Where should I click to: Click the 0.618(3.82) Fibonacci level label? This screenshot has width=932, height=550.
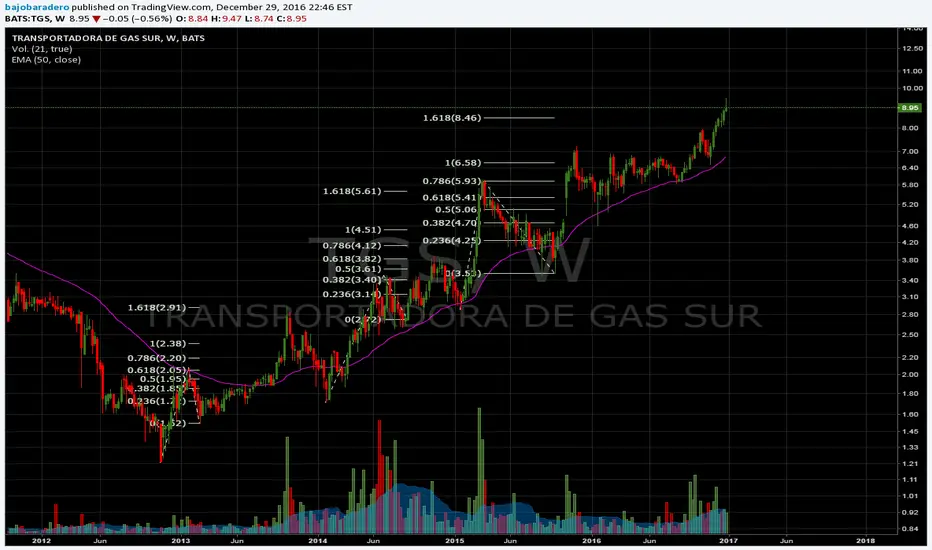pyautogui.click(x=352, y=259)
